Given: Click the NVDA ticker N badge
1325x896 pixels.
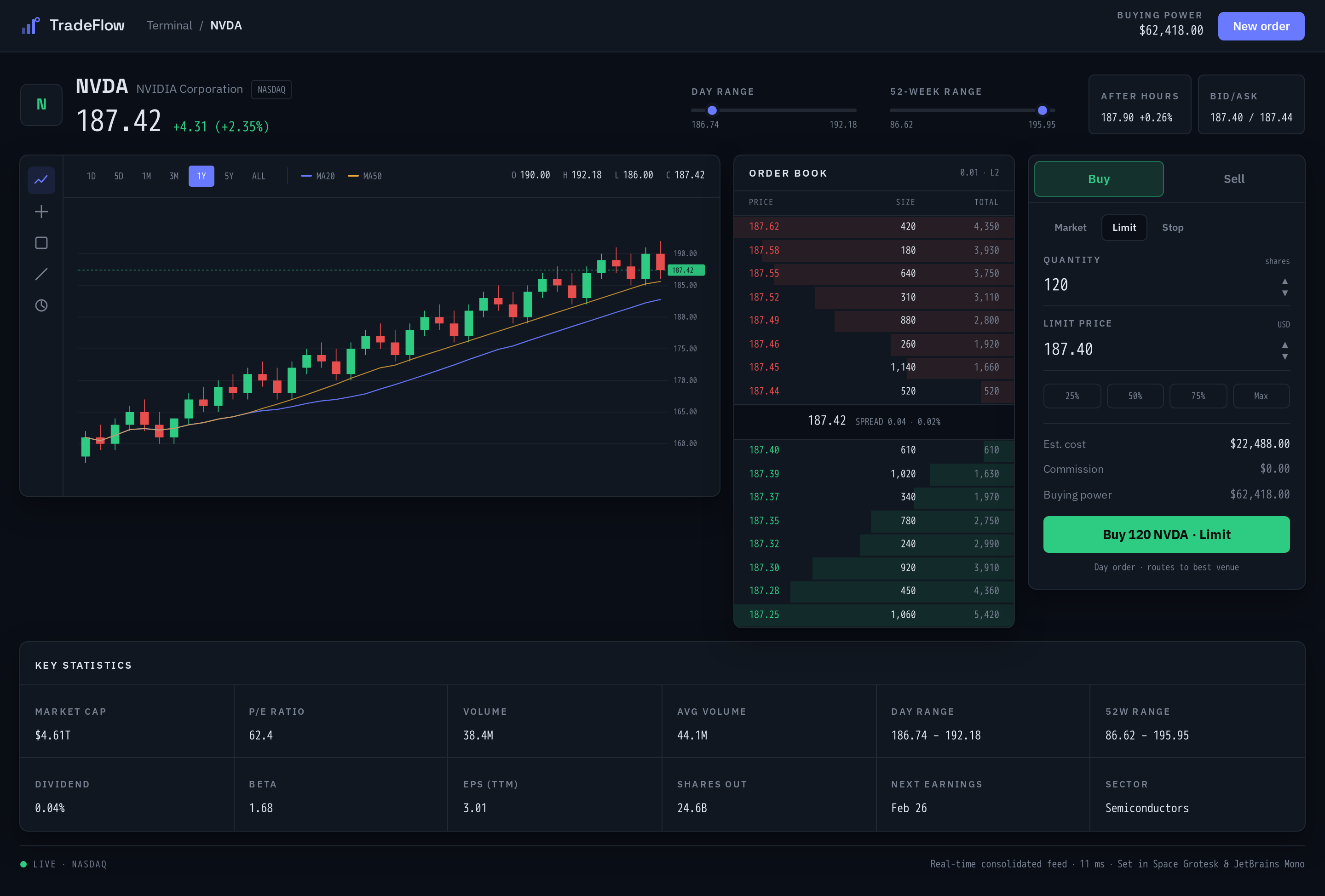Looking at the screenshot, I should point(41,104).
